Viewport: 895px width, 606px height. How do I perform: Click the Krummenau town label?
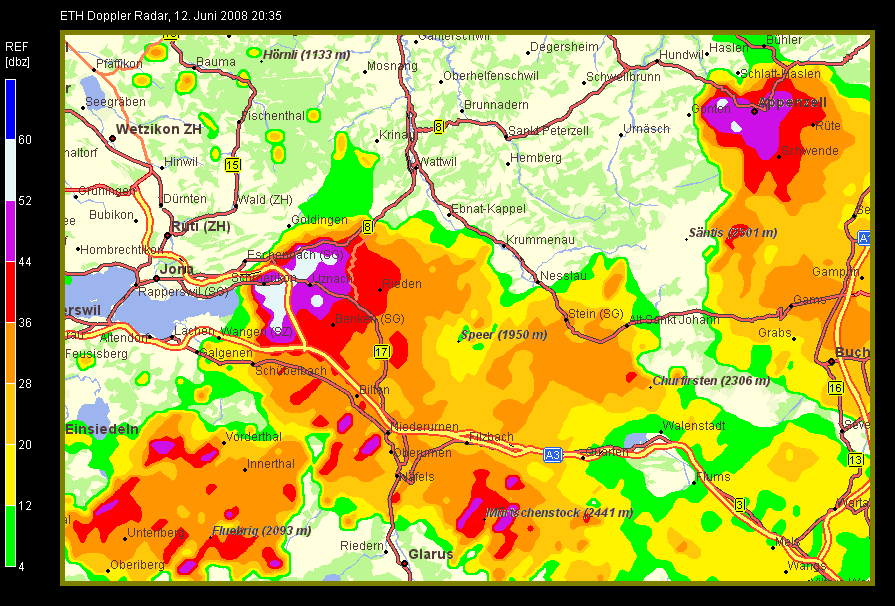tap(540, 240)
